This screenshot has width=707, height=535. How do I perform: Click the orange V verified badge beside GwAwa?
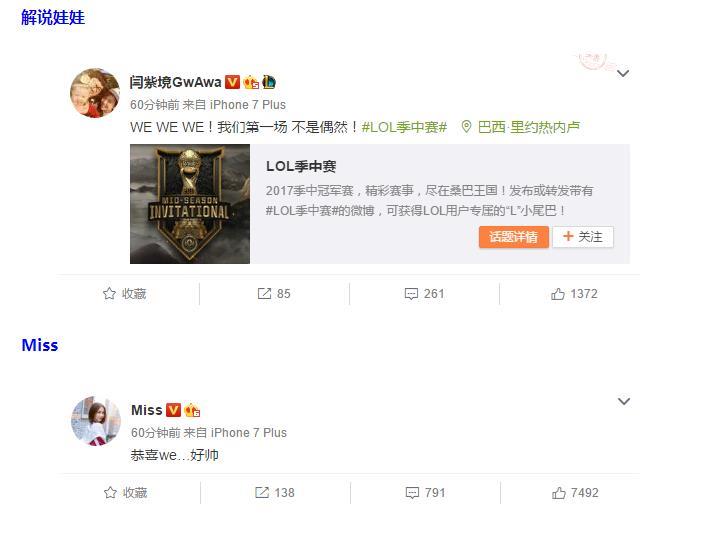click(232, 82)
